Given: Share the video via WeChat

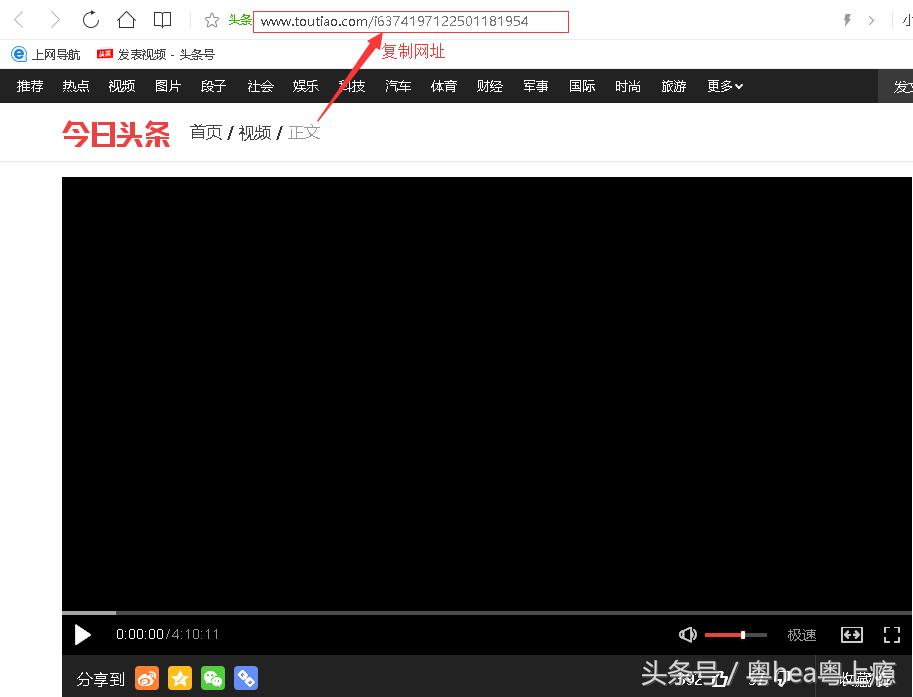Looking at the screenshot, I should click(x=213, y=678).
